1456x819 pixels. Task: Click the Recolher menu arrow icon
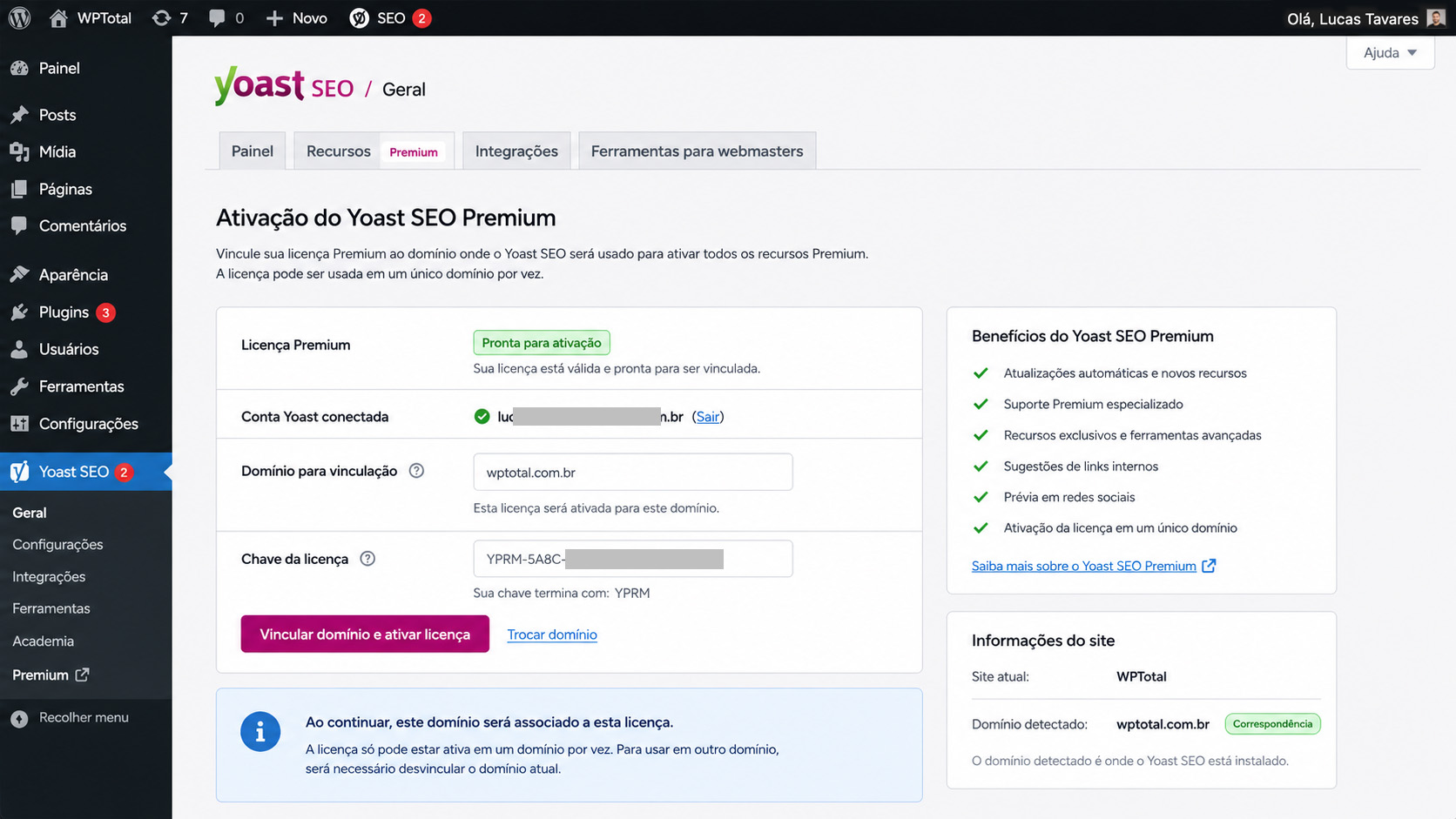(x=19, y=718)
